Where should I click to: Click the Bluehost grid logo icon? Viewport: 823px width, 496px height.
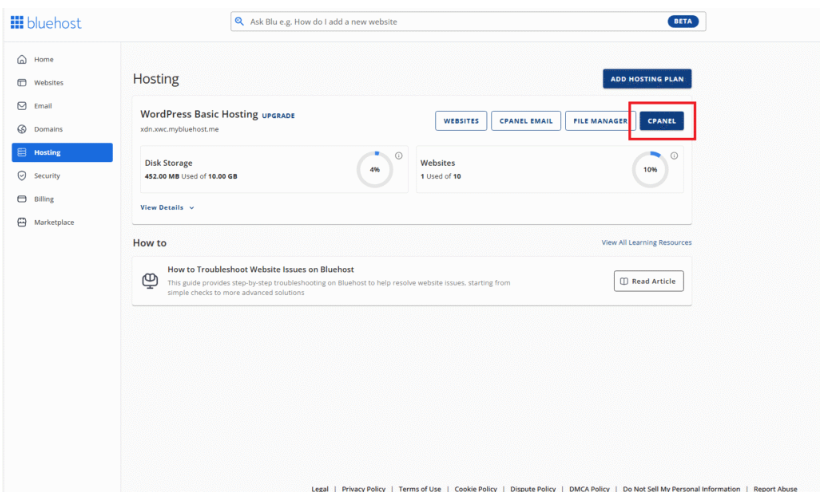(17, 22)
